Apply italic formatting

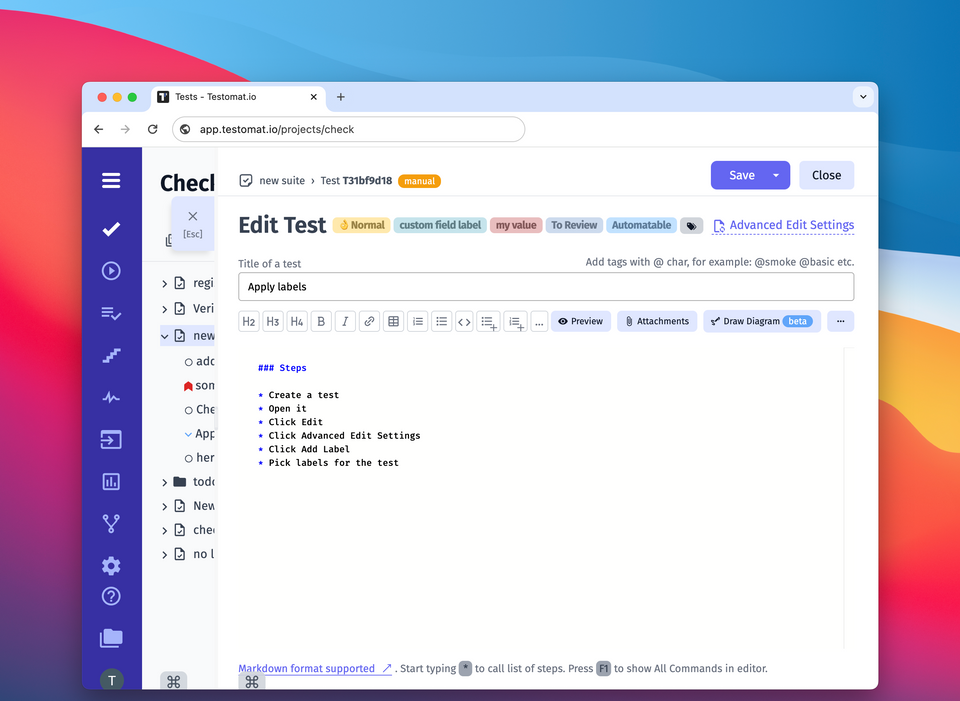(345, 321)
